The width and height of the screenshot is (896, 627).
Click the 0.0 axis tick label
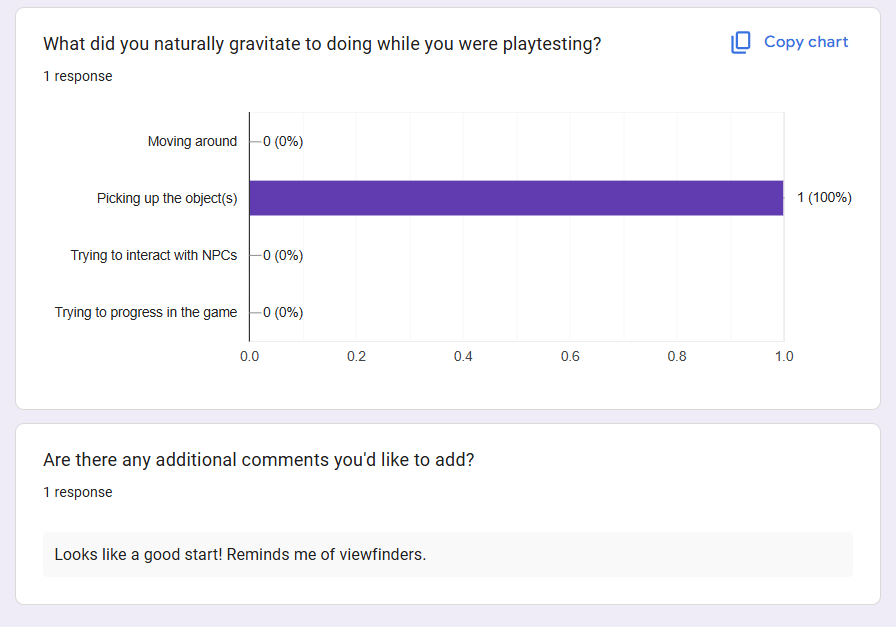[x=249, y=356]
